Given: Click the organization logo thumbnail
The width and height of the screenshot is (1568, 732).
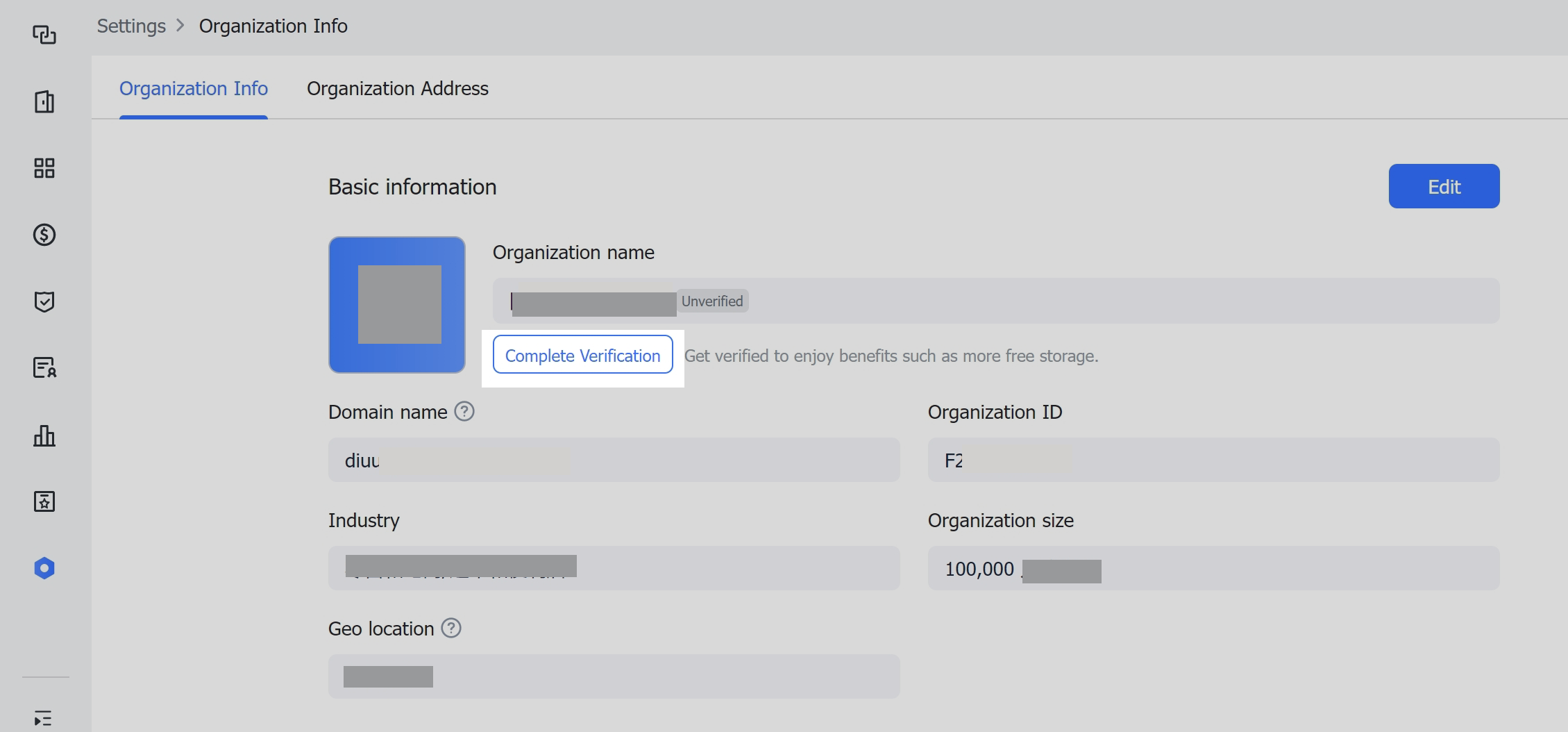Looking at the screenshot, I should [397, 304].
